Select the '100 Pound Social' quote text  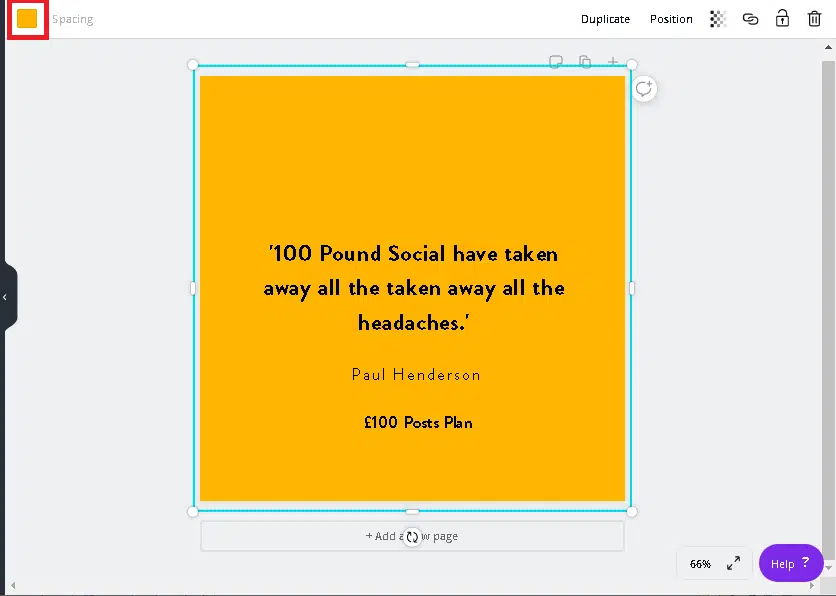(x=414, y=288)
